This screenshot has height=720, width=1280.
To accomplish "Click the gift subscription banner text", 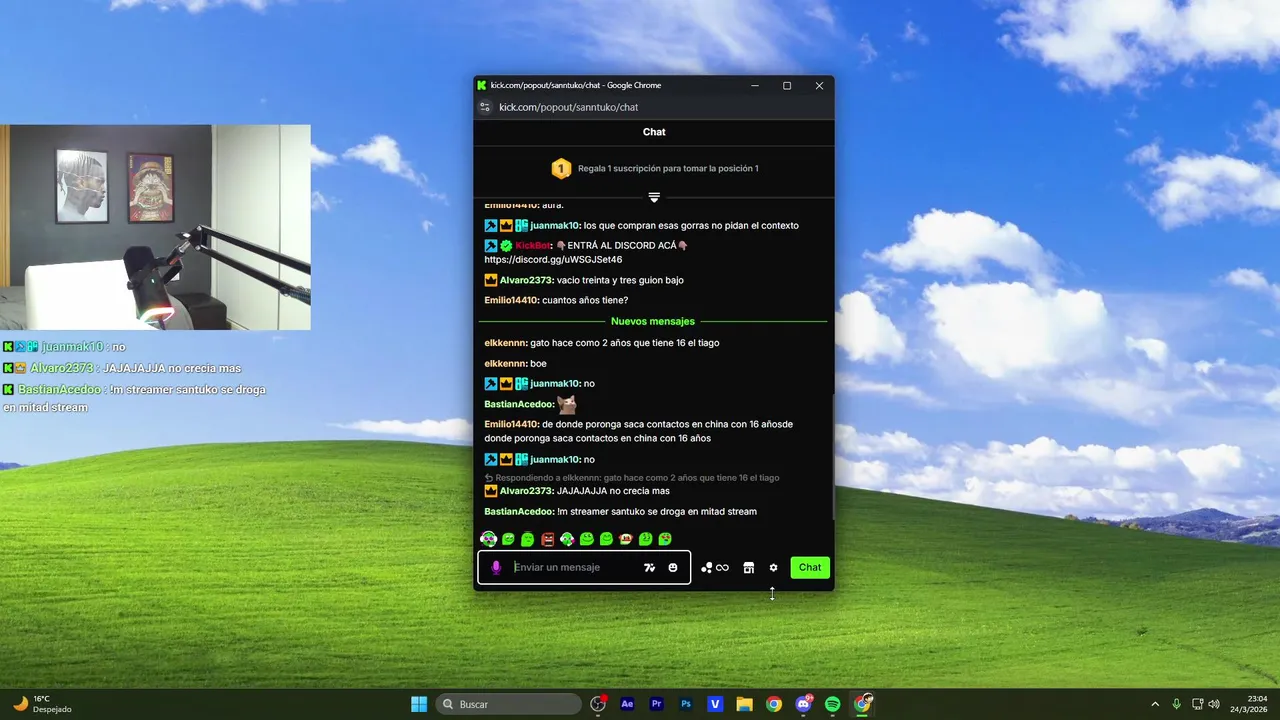I will click(668, 168).
